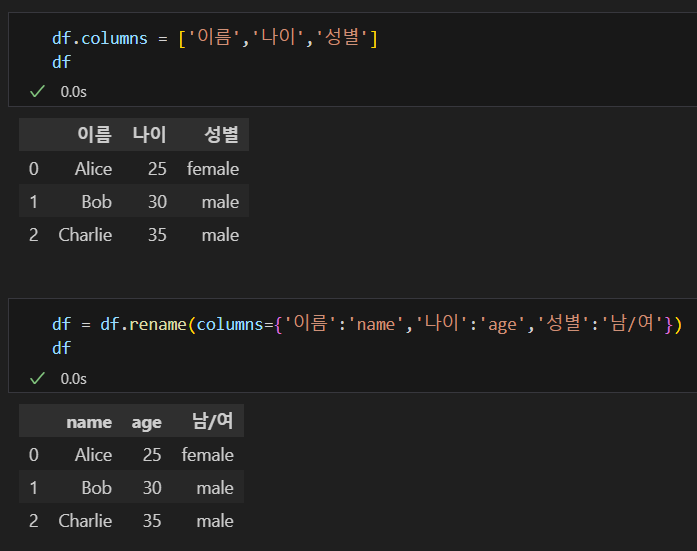
Task: Select the 'Charlie' cell in the second table
Action: [x=85, y=521]
